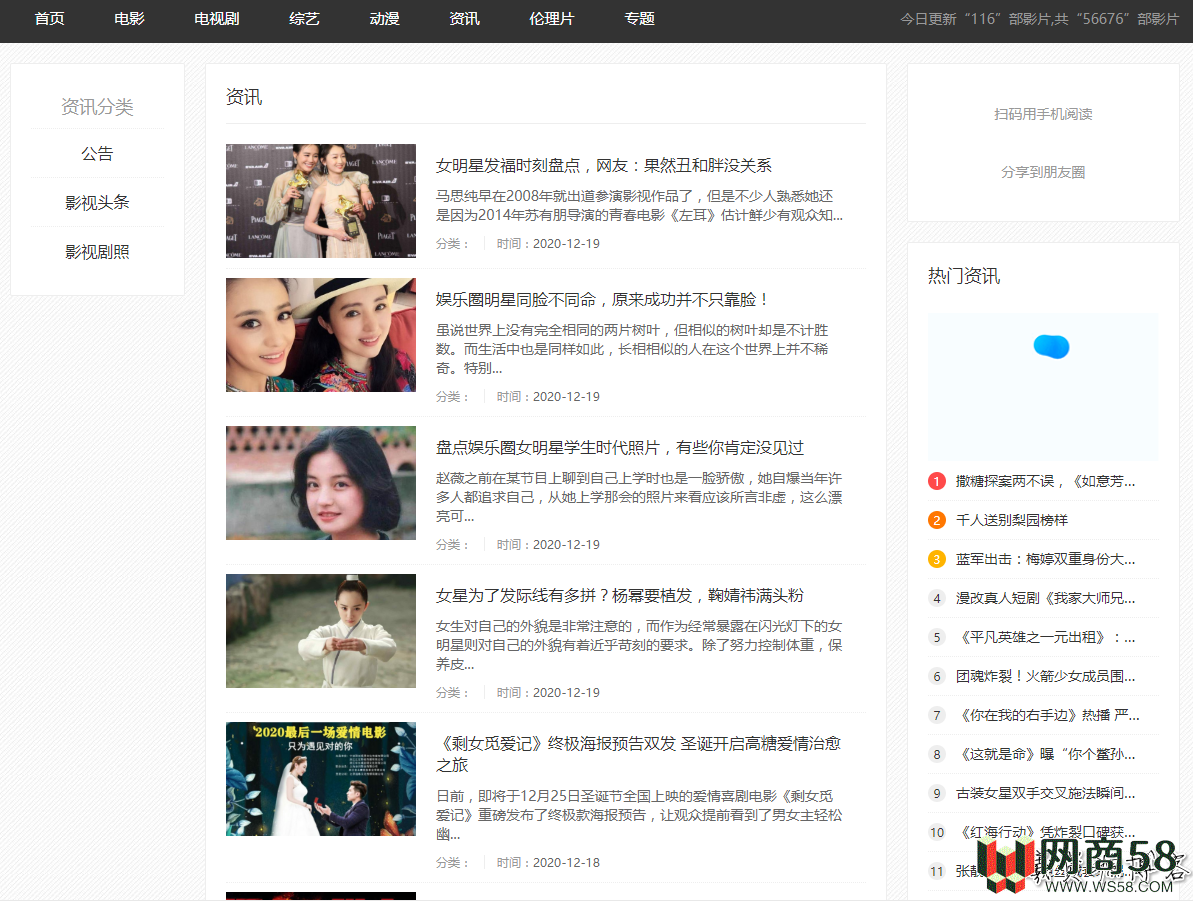Switch to 资讯 in top menu
This screenshot has height=901, width=1193.
(464, 19)
